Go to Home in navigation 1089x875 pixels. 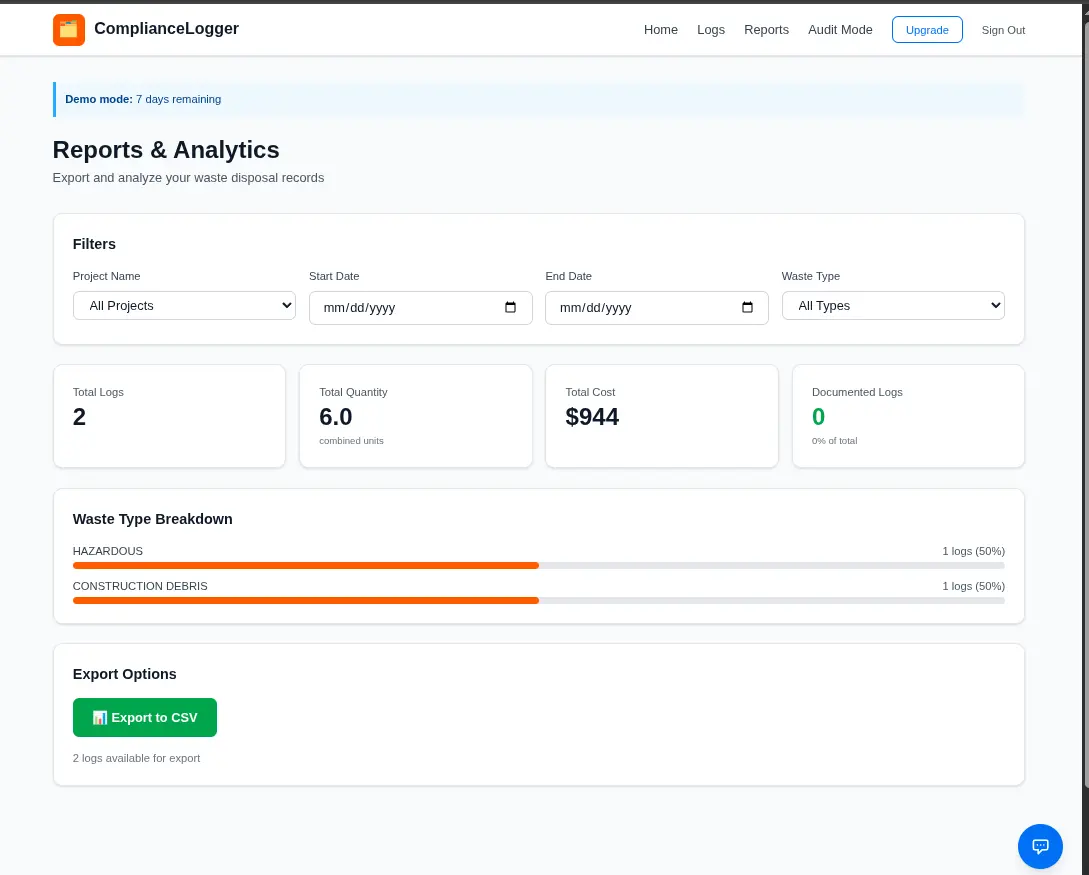(x=660, y=30)
